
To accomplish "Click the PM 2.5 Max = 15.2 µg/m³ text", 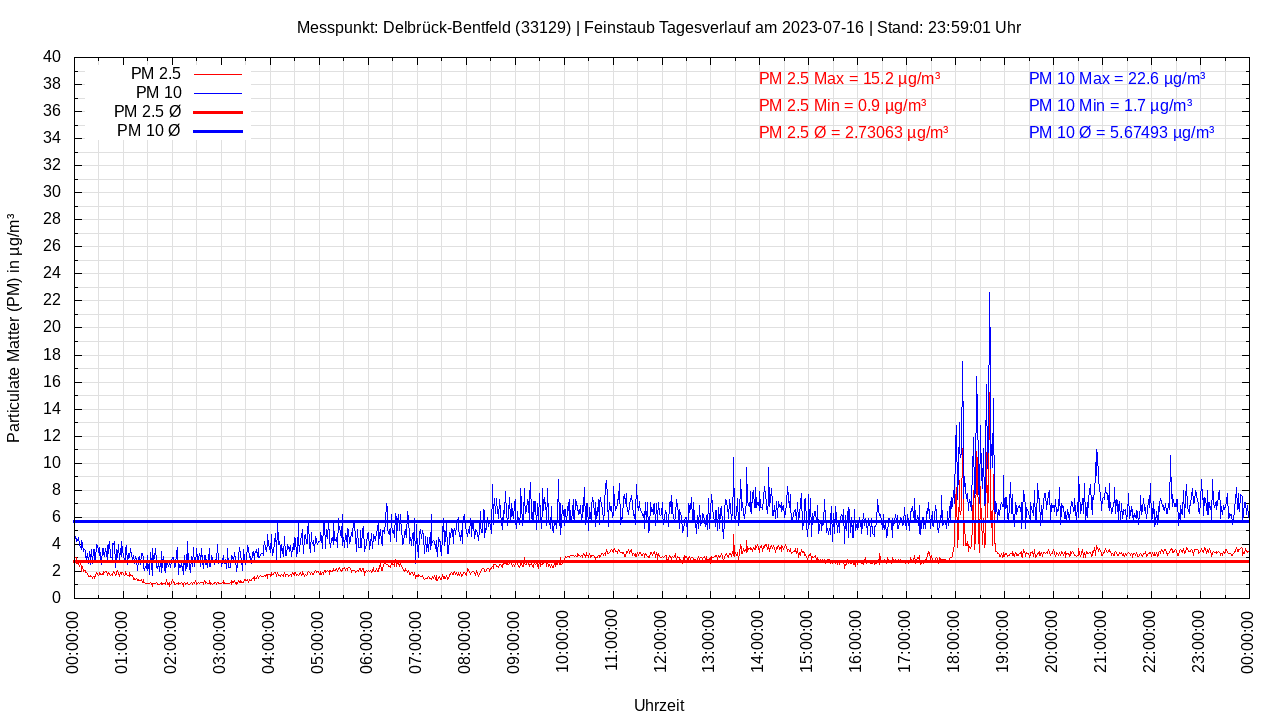I will click(849, 78).
